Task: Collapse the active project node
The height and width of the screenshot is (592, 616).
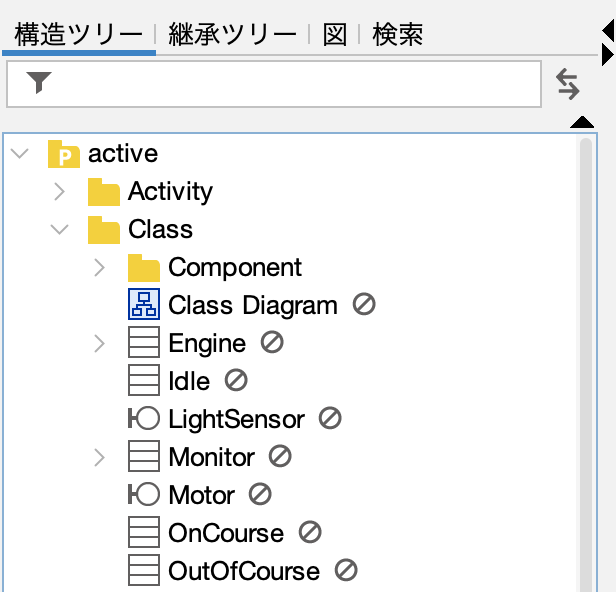Action: point(20,153)
